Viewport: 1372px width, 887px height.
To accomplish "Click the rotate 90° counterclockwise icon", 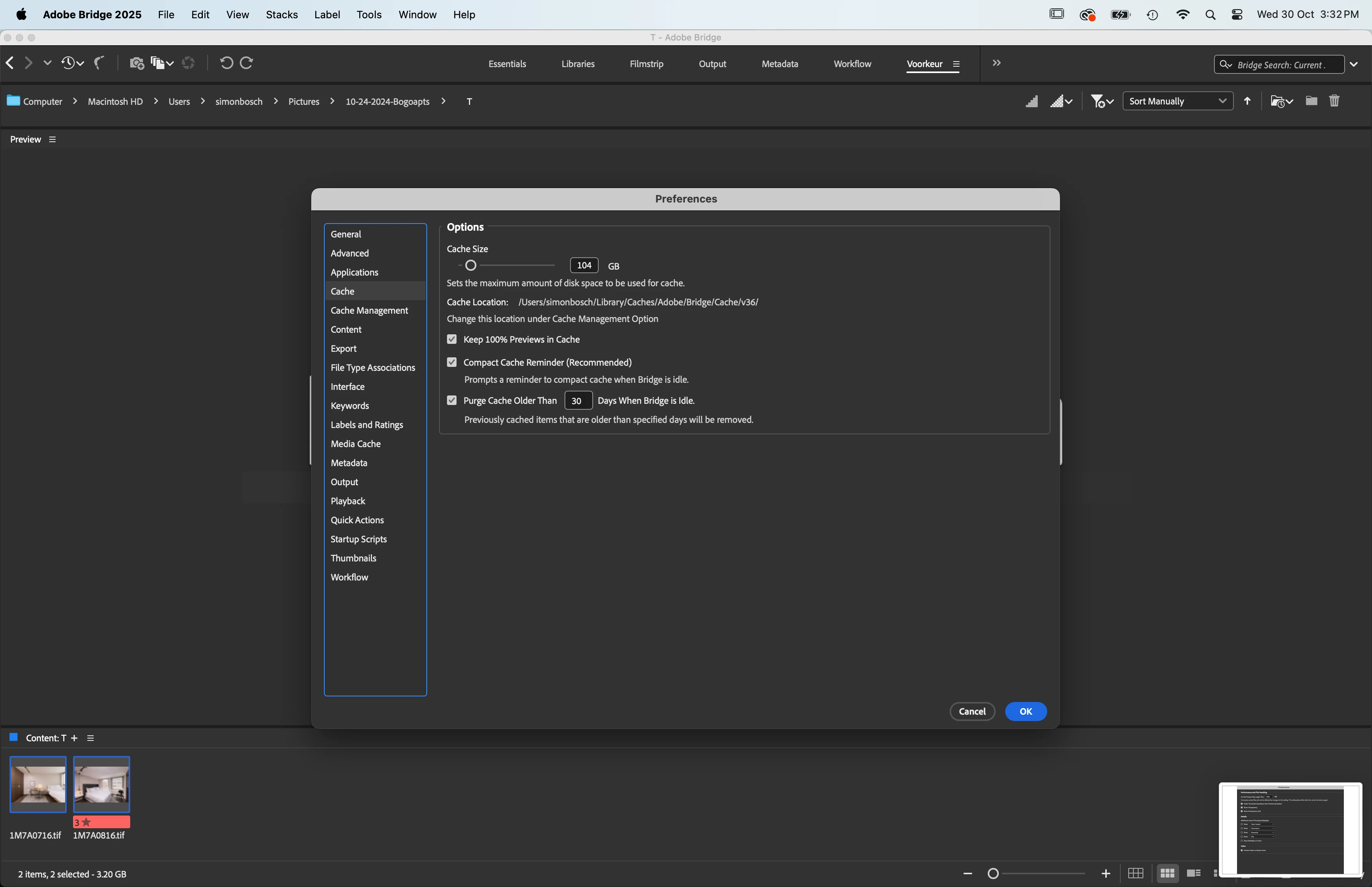I will (x=226, y=63).
